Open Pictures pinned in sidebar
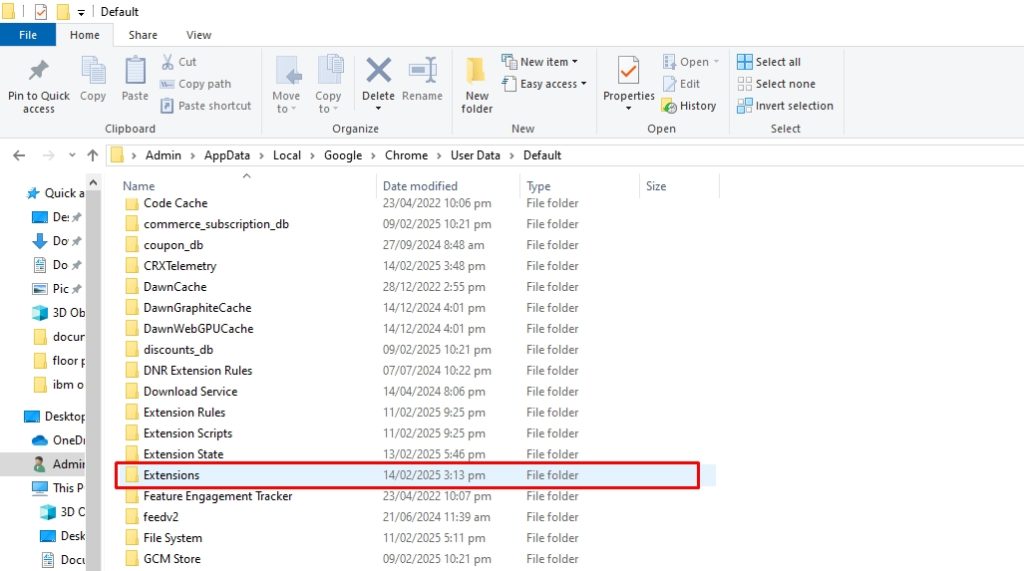The image size is (1024, 571). (x=57, y=288)
